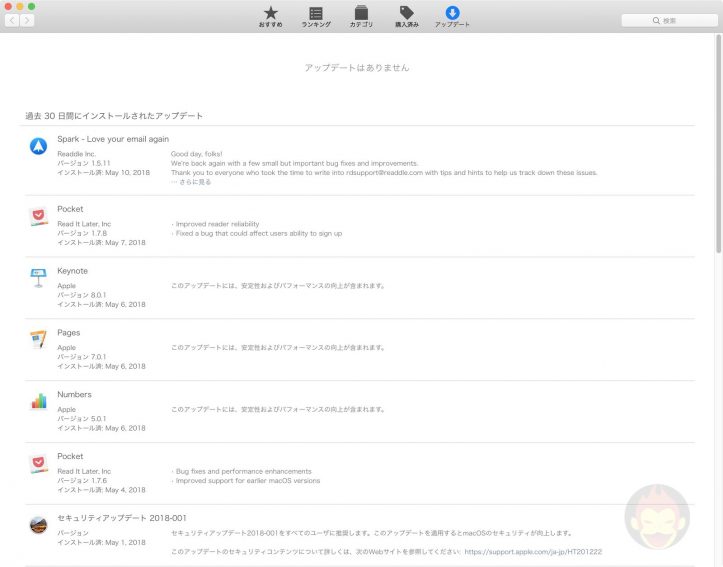Click the macOS security update icon

pos(38,525)
